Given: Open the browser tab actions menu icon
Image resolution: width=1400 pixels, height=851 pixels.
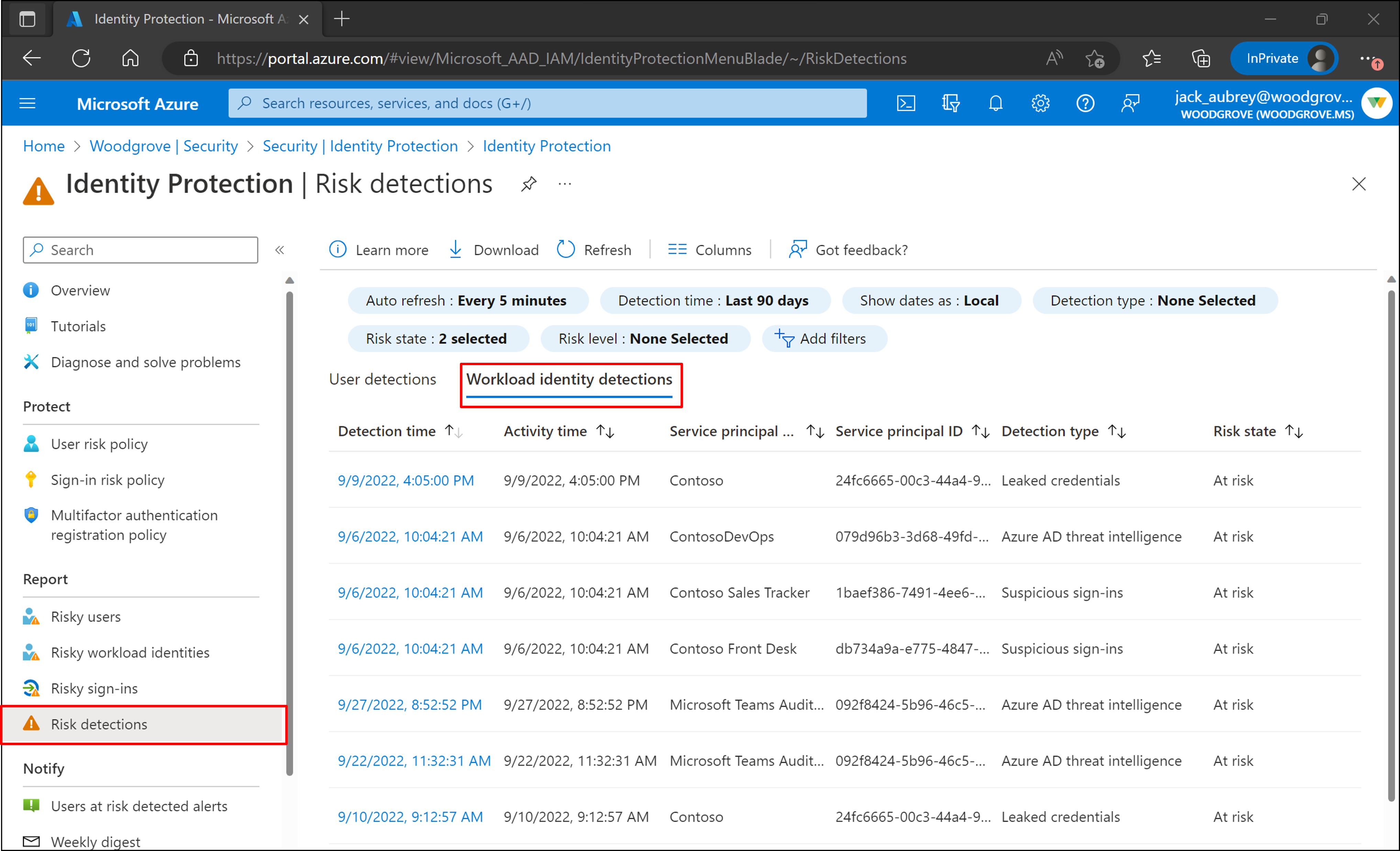Looking at the screenshot, I should 27,19.
